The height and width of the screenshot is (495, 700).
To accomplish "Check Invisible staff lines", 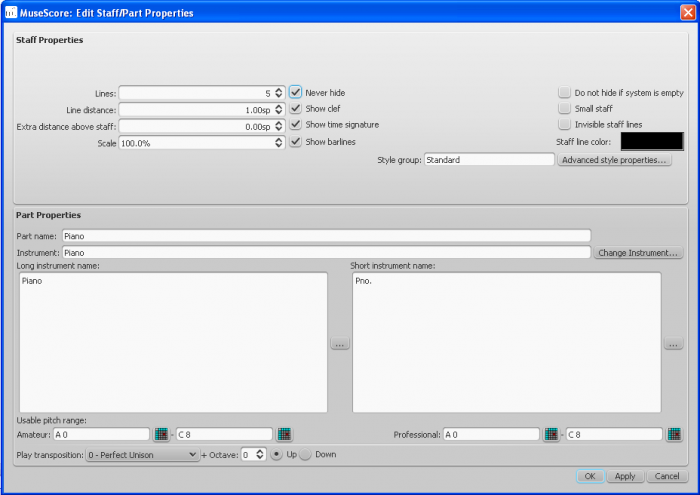I will [x=564, y=125].
